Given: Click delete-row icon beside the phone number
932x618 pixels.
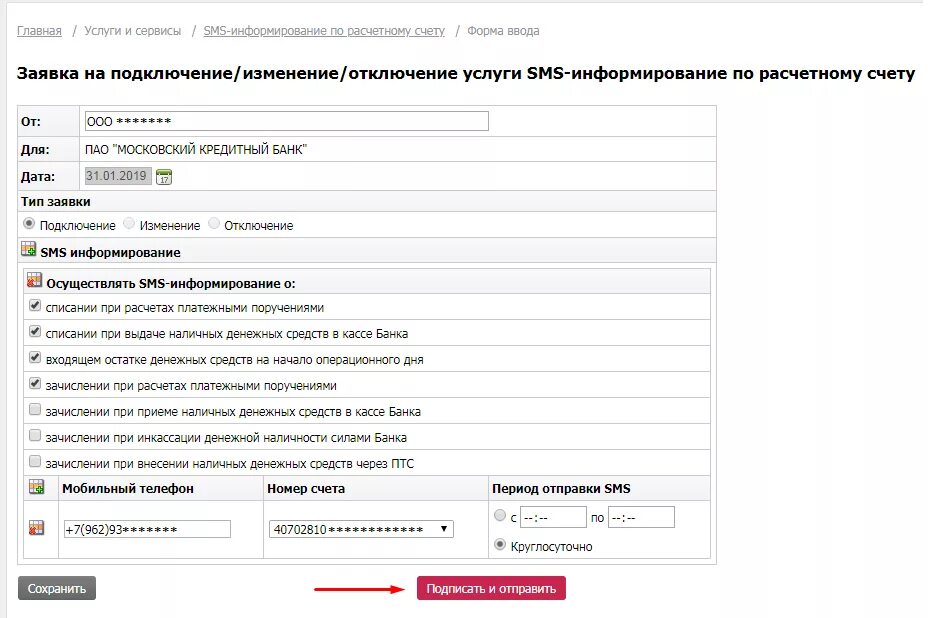Looking at the screenshot, I should [x=36, y=528].
